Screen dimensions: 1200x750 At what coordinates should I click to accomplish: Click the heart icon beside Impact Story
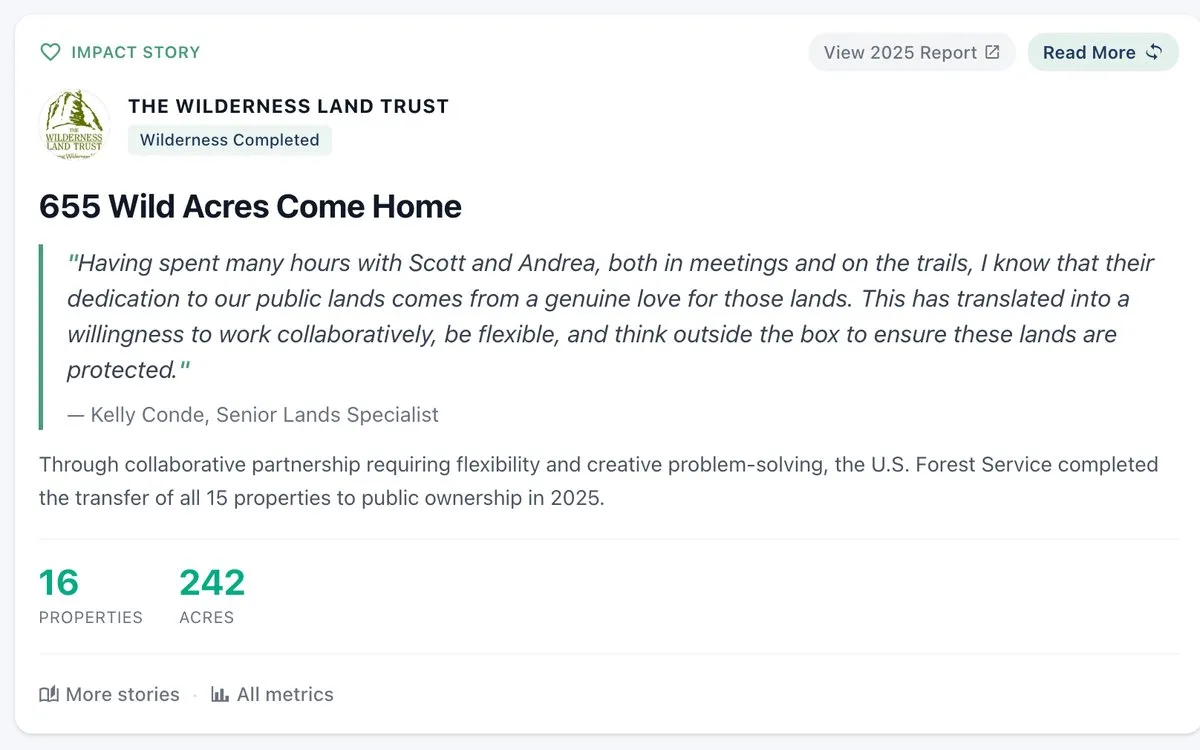point(50,52)
